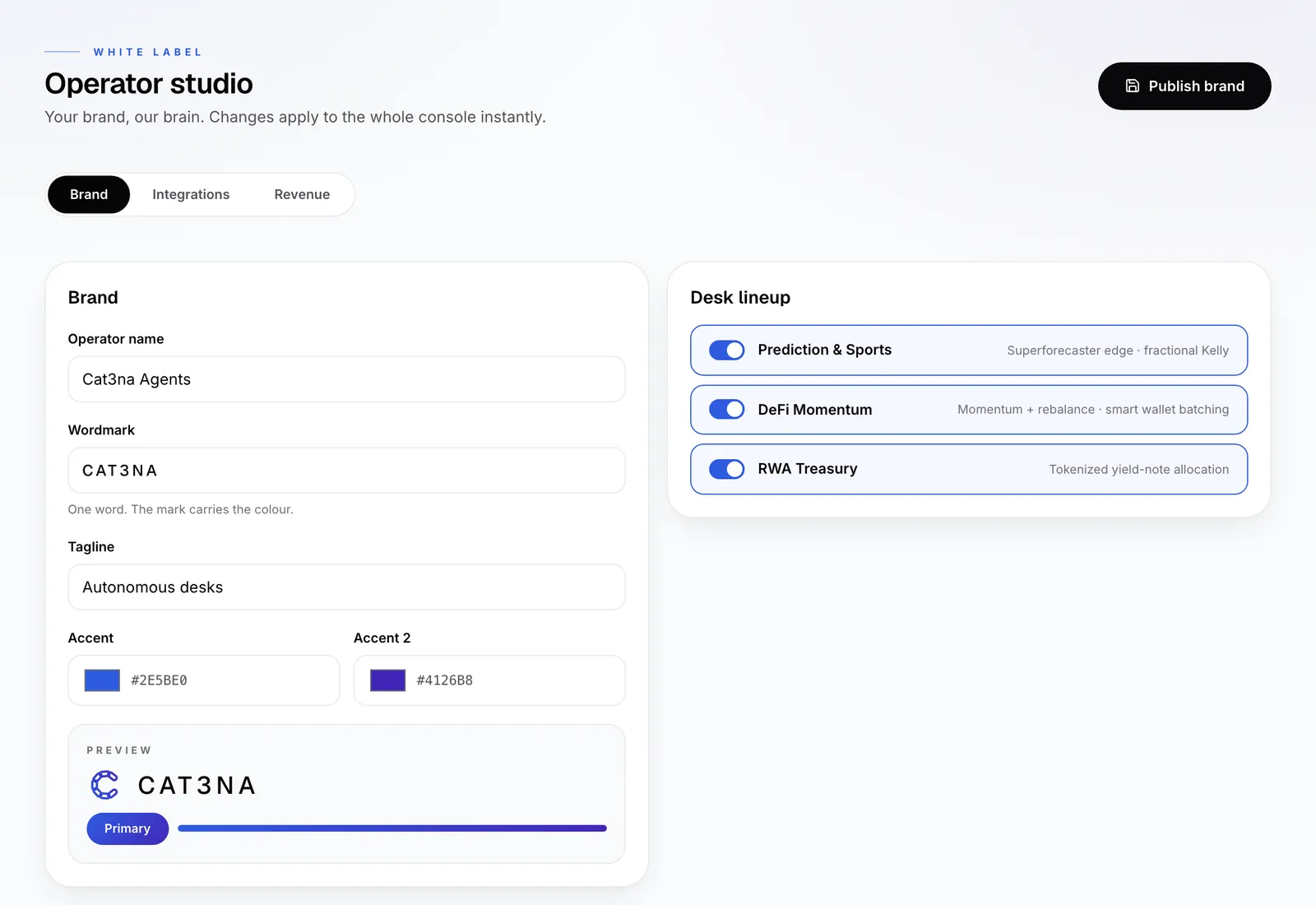Viewport: 1316px width, 905px height.
Task: Click the Primary button in preview
Action: [127, 828]
